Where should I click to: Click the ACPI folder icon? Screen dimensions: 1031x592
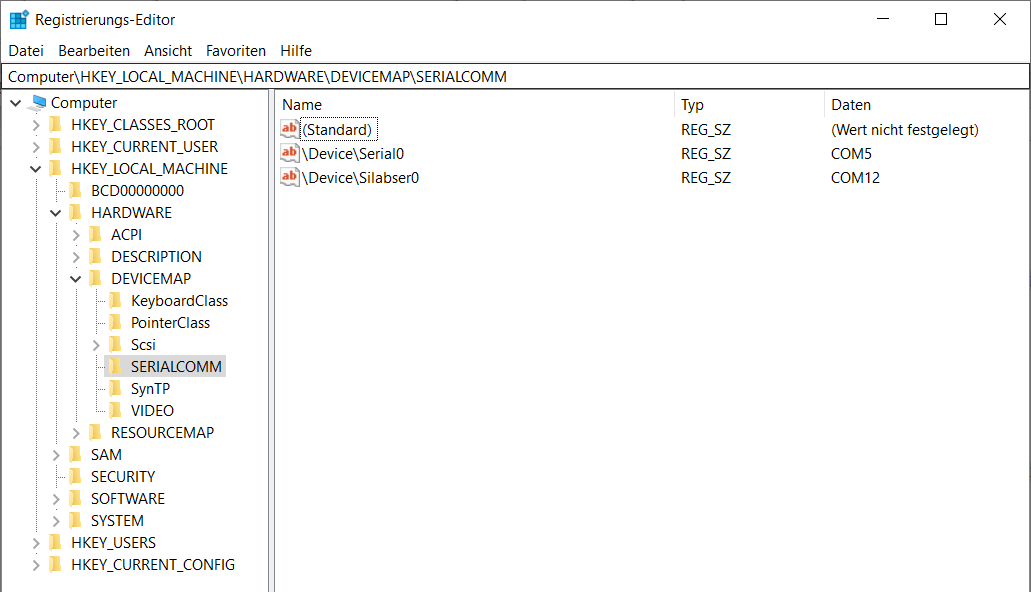95,235
